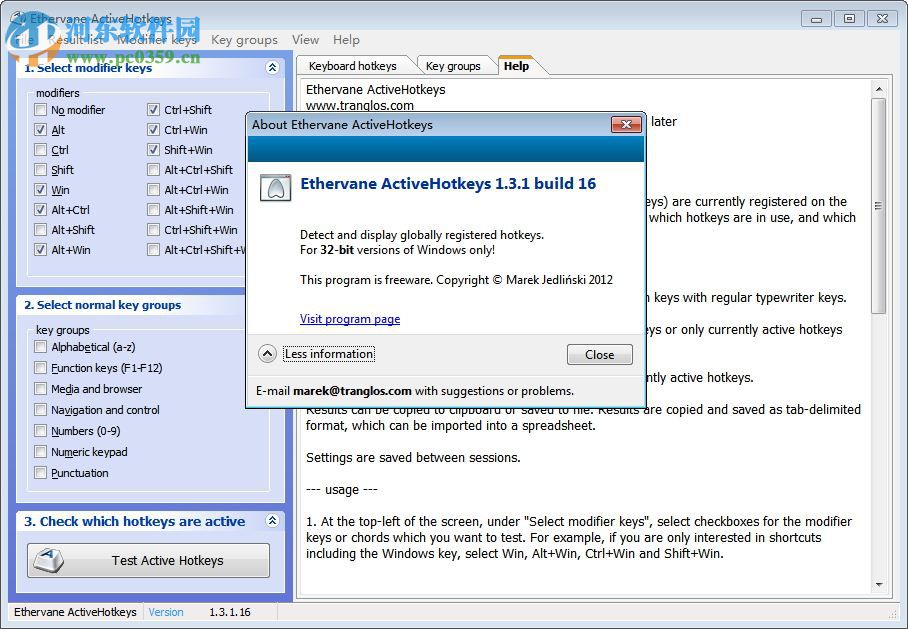
Task: Click the keyboard icon on Test Active Hotkeys
Action: (49, 560)
